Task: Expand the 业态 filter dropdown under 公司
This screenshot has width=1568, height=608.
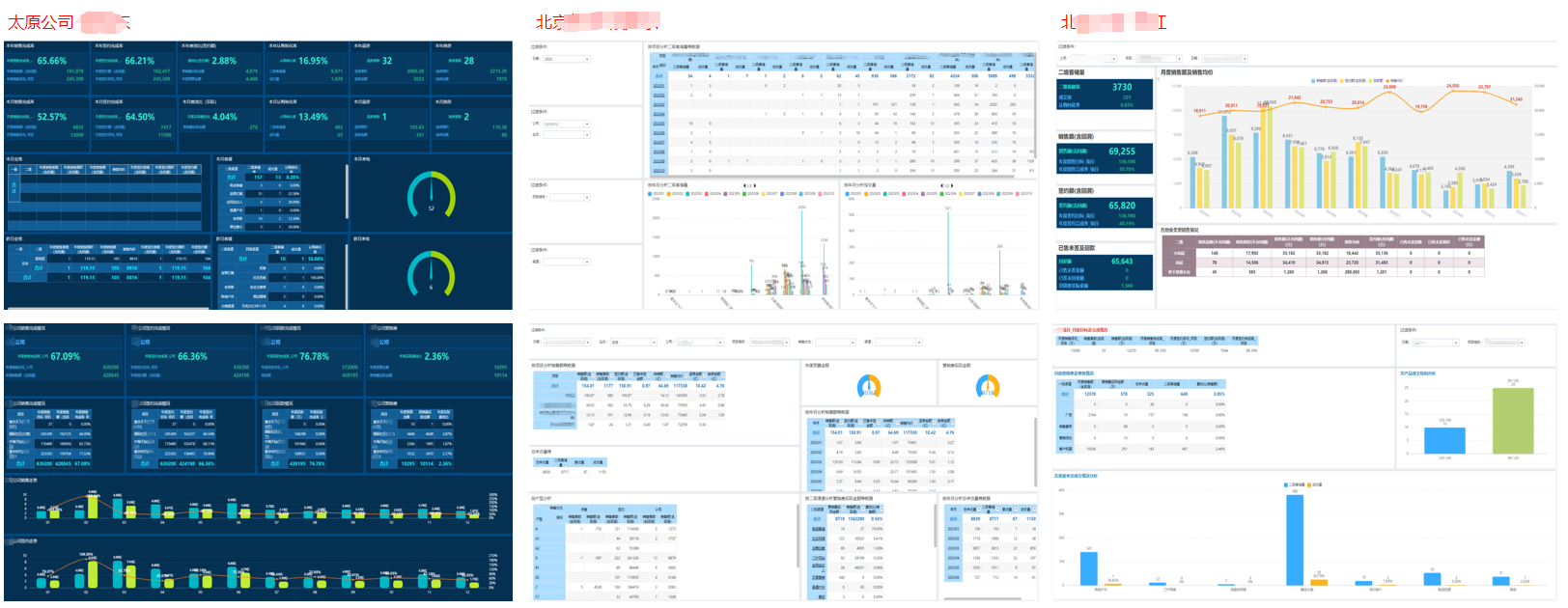Action: click(x=566, y=134)
